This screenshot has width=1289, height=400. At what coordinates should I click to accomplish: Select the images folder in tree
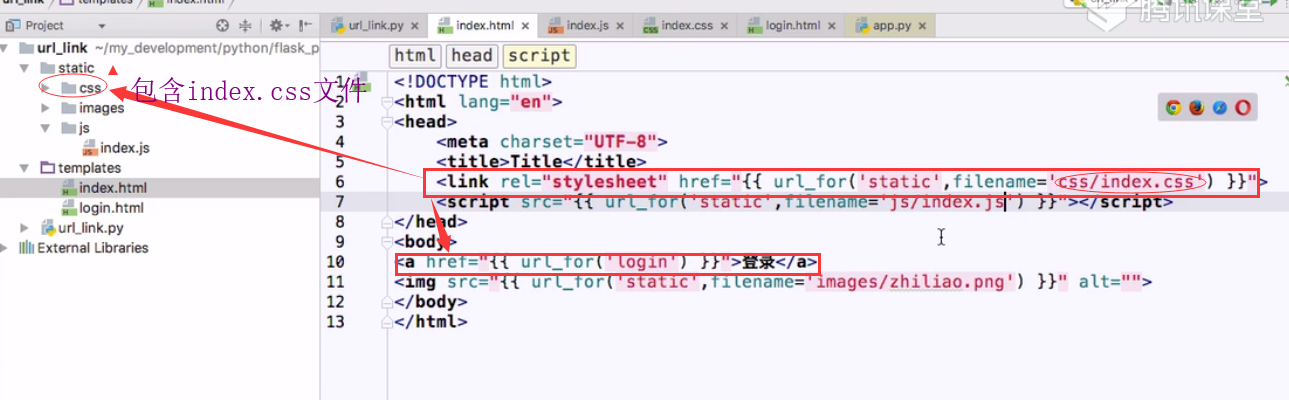coord(92,108)
